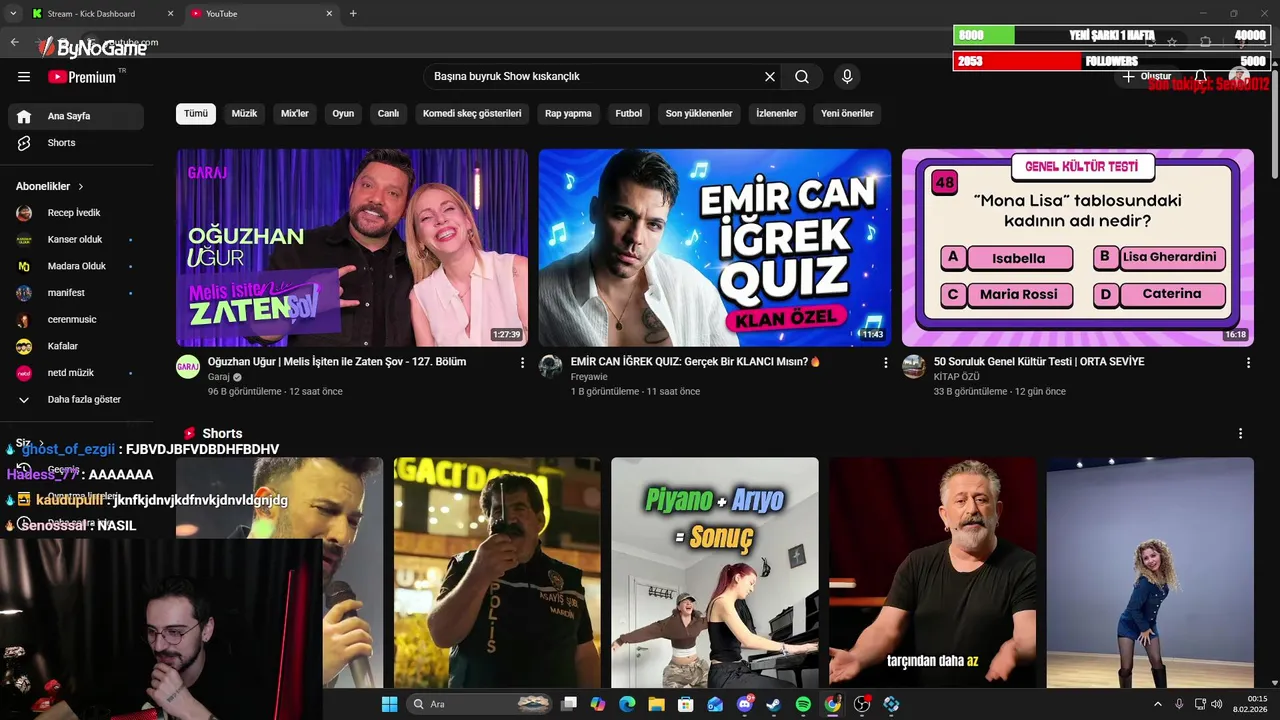Click the Garaj channel avatar
This screenshot has height=720, width=1280.
(188, 367)
